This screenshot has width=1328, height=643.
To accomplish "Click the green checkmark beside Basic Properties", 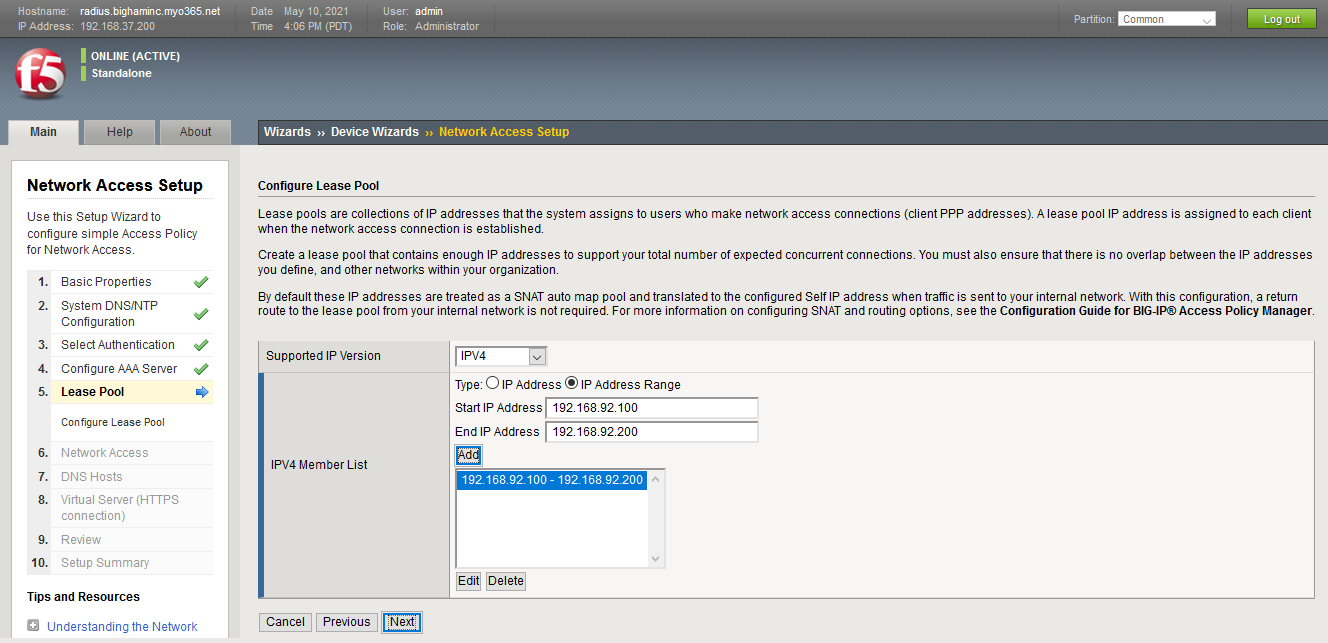I will 200,282.
